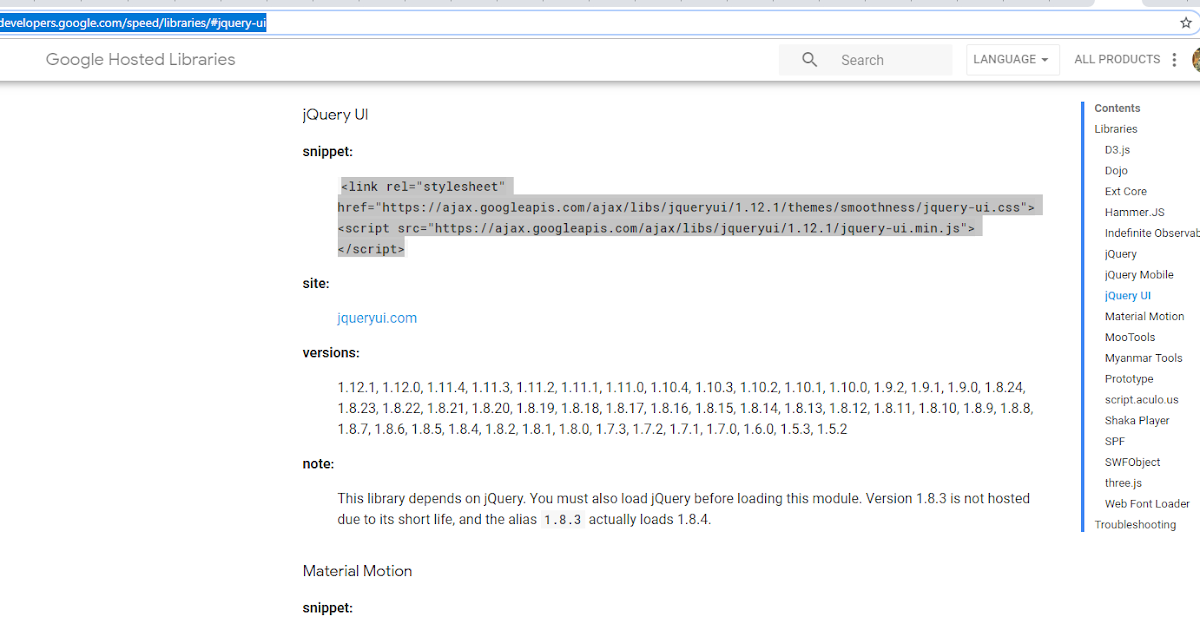Click the "This library depends on jQuery" note
The height and width of the screenshot is (630, 1200).
coord(683,509)
